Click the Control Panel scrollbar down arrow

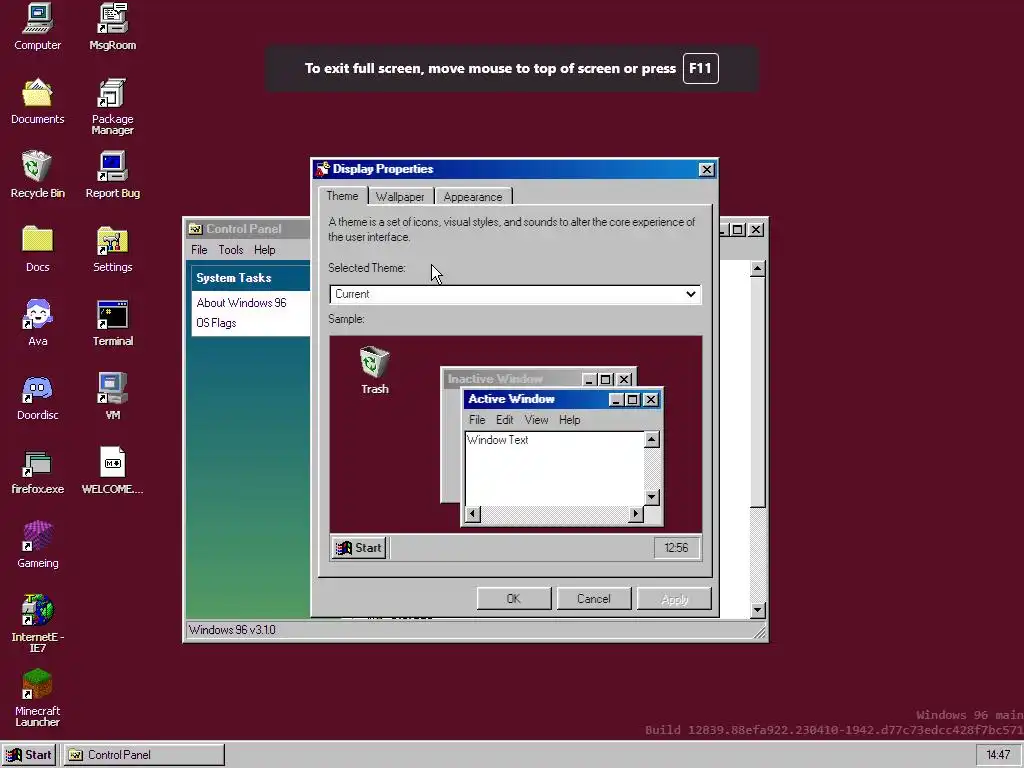(757, 610)
